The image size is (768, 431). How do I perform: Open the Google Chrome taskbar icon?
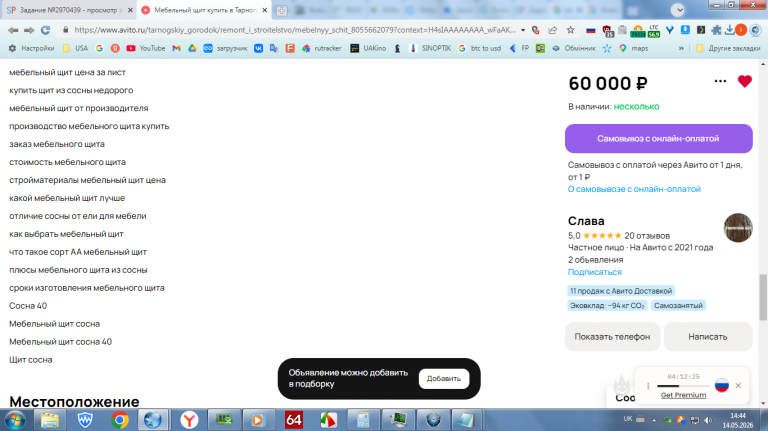point(120,420)
